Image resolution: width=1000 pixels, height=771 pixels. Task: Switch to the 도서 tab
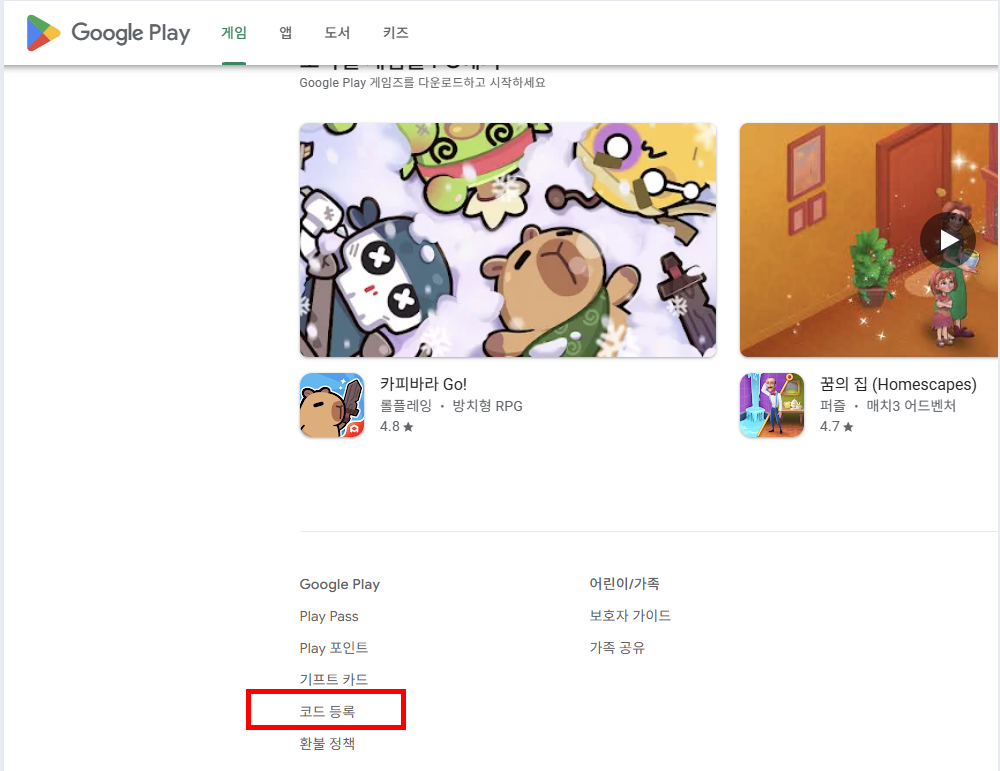tap(337, 33)
